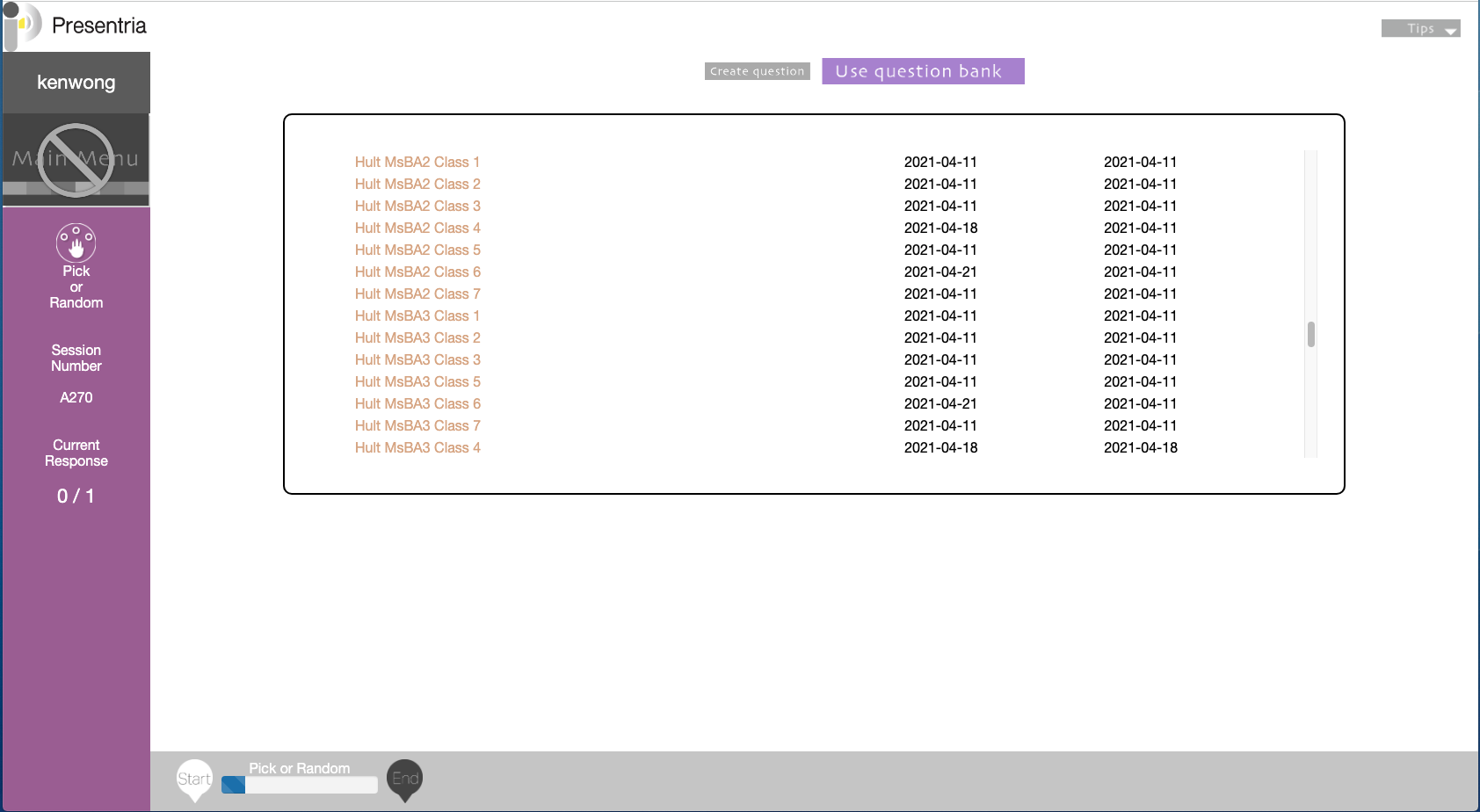Click the question bank list scrollbar thumb

[x=1310, y=334]
